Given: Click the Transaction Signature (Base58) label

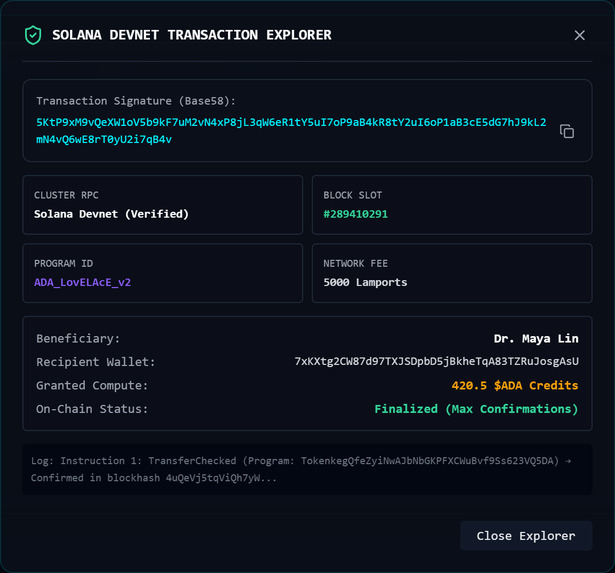Looking at the screenshot, I should [x=136, y=101].
